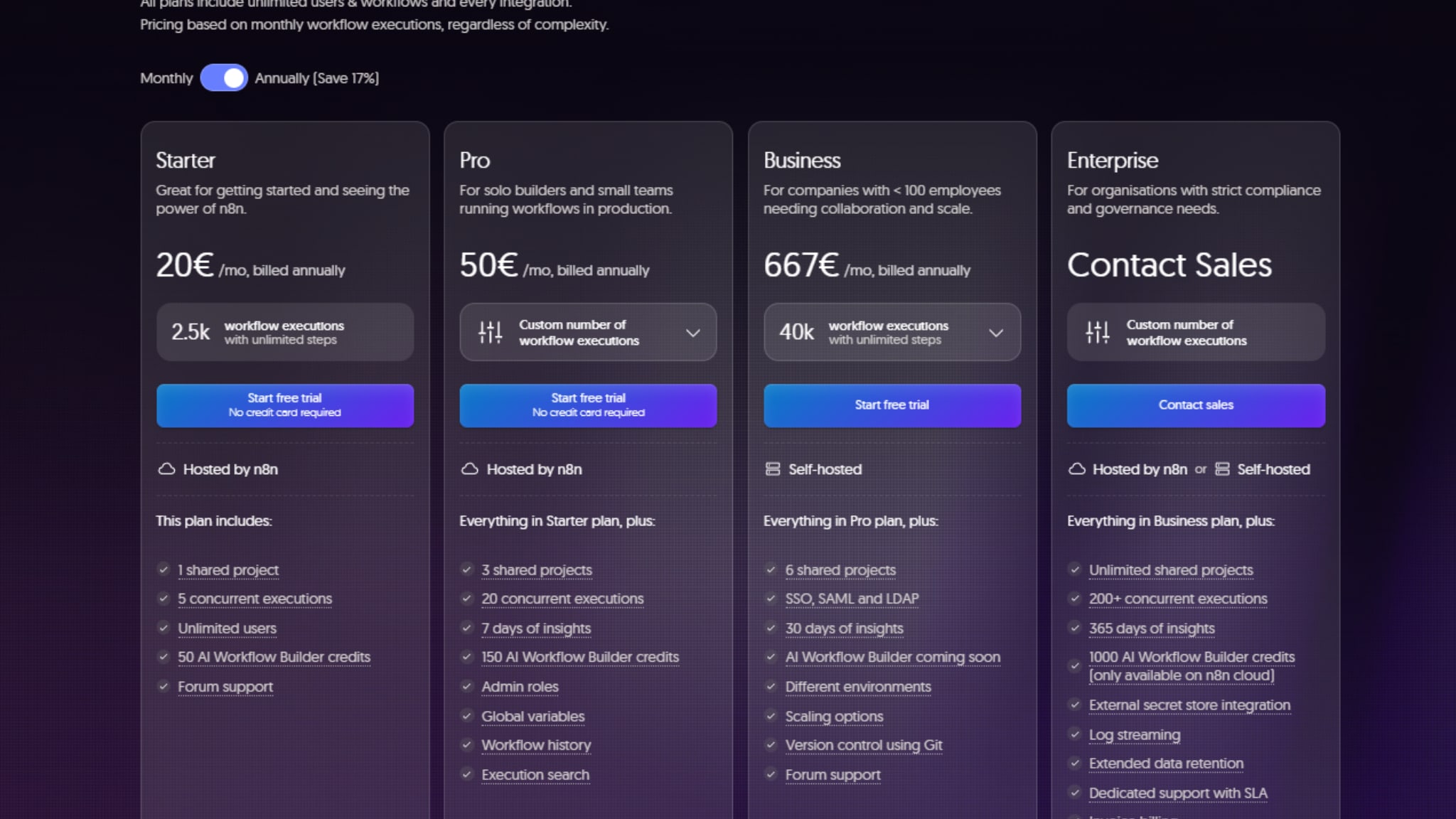Click 'External secret store integration'

[x=1189, y=705]
